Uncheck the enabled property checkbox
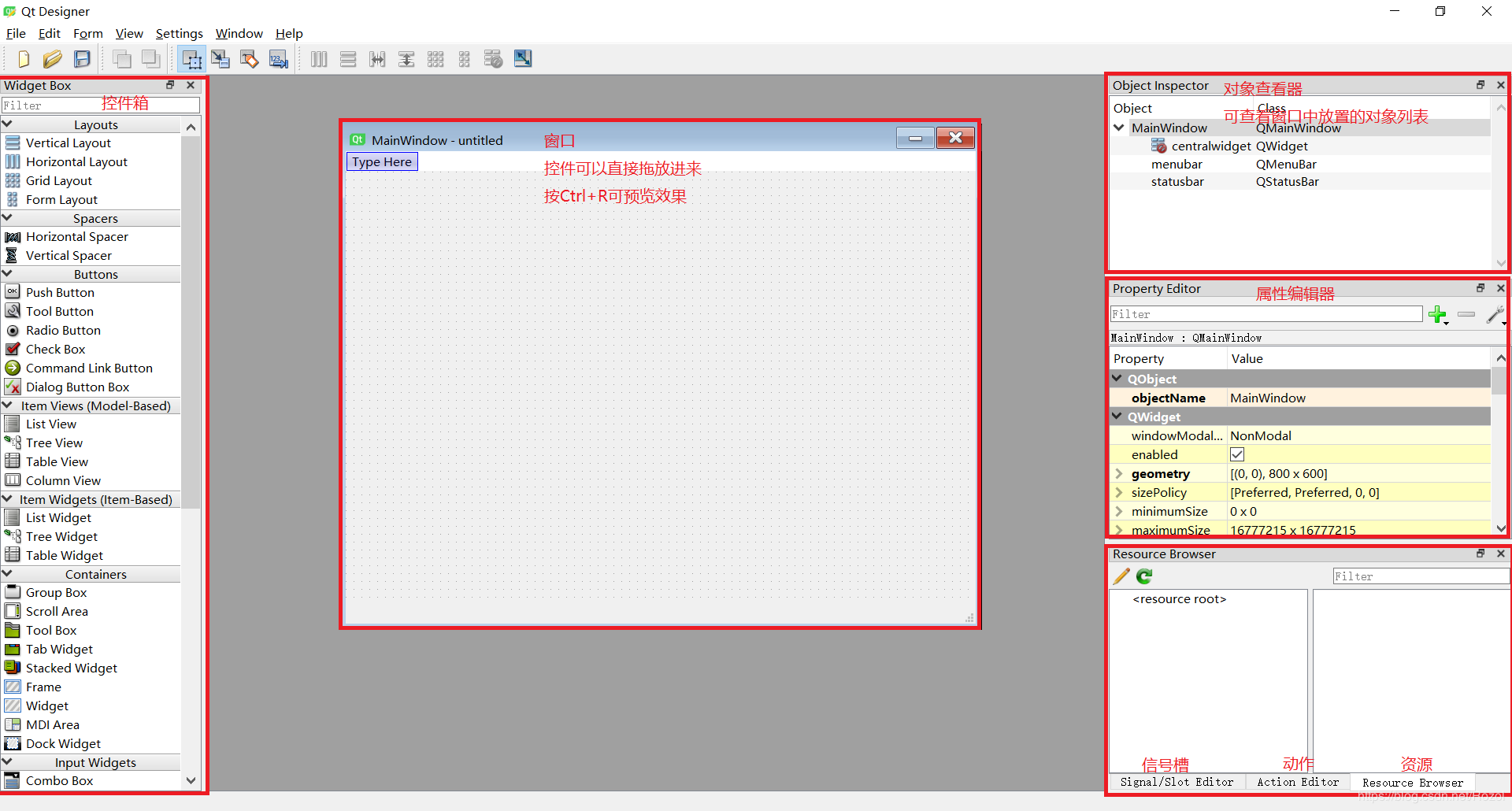 click(x=1236, y=454)
